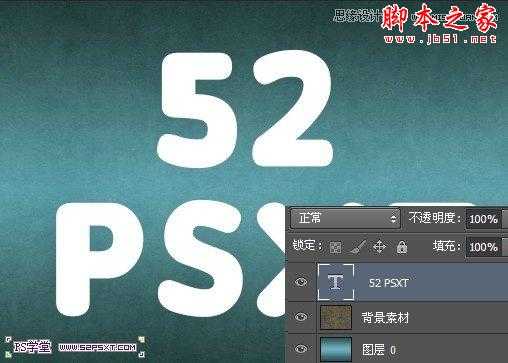This screenshot has height=363, width=508.
Task: Enable lock position move icon
Action: coord(379,247)
